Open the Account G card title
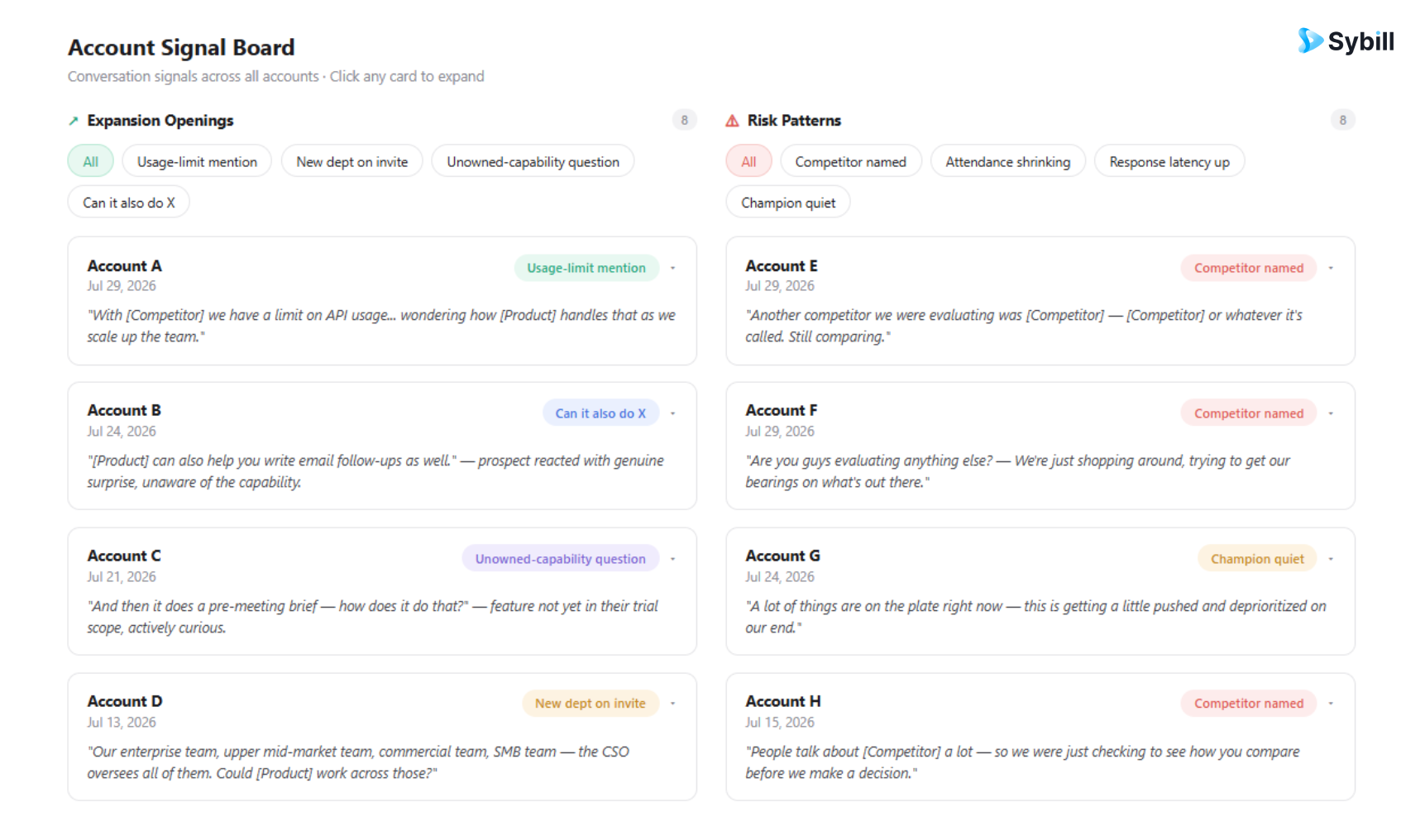Screen dimensions: 1425x840 pos(782,556)
